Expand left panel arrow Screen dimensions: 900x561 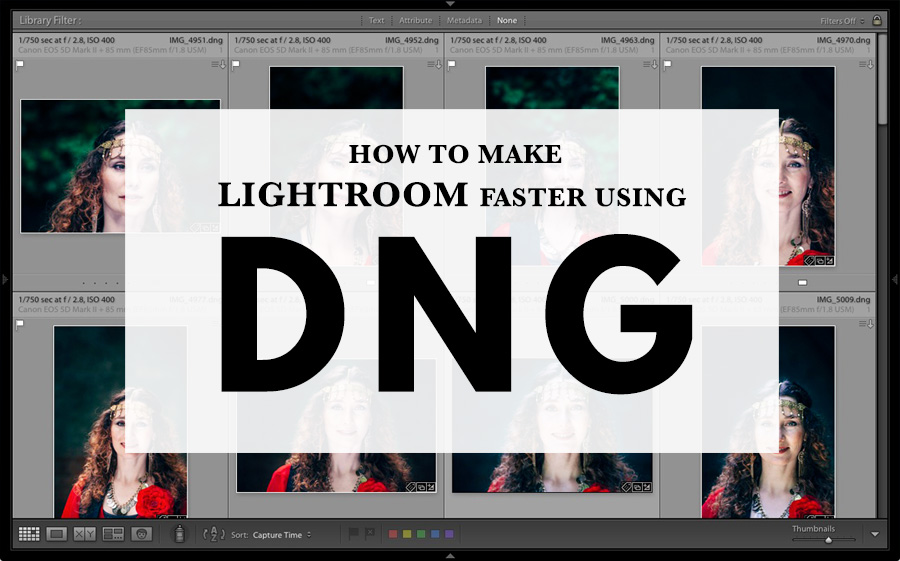5,279
